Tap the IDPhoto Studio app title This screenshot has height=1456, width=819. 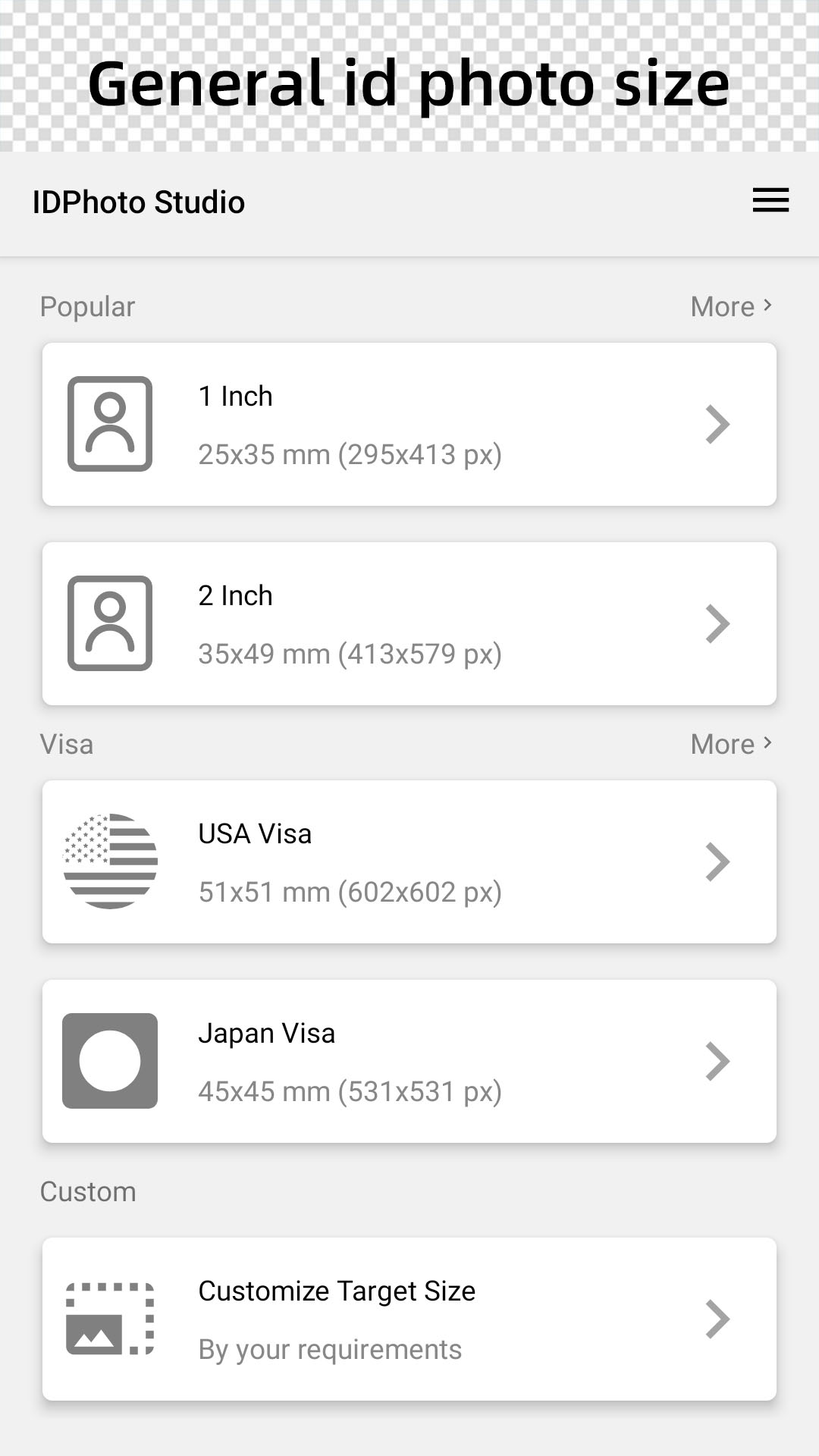[139, 202]
